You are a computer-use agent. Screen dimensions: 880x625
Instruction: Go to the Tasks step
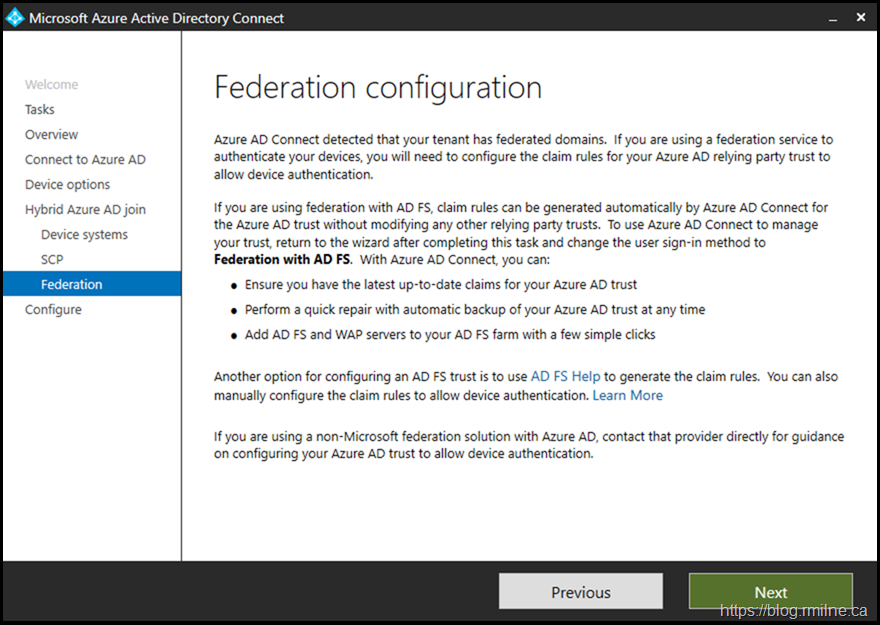tap(40, 110)
